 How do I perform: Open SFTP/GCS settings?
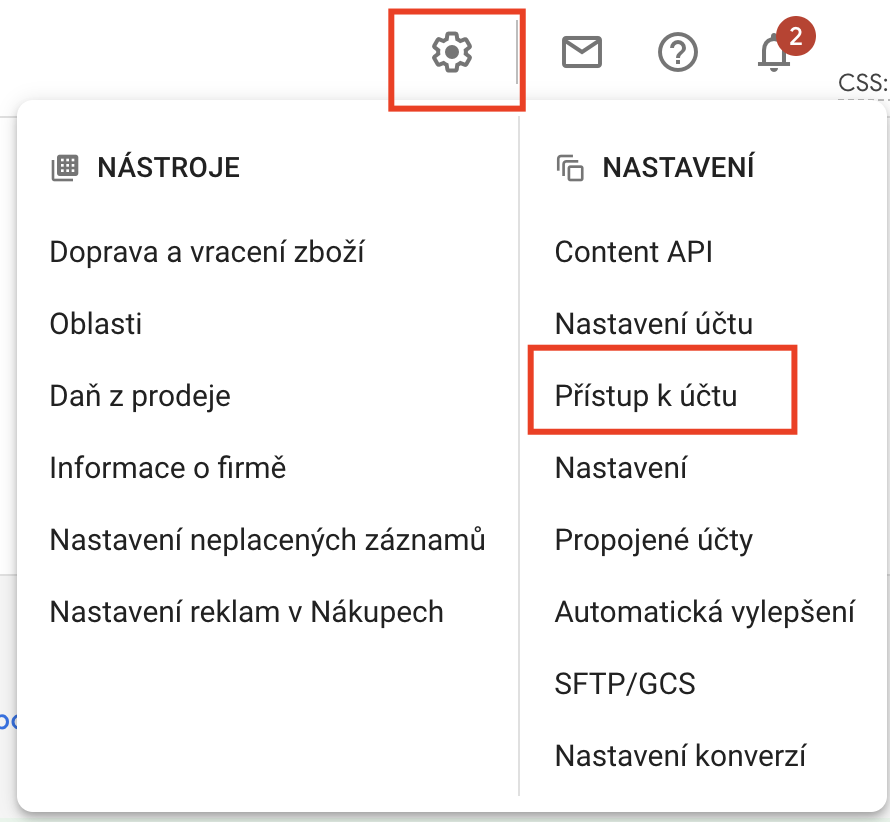point(625,684)
